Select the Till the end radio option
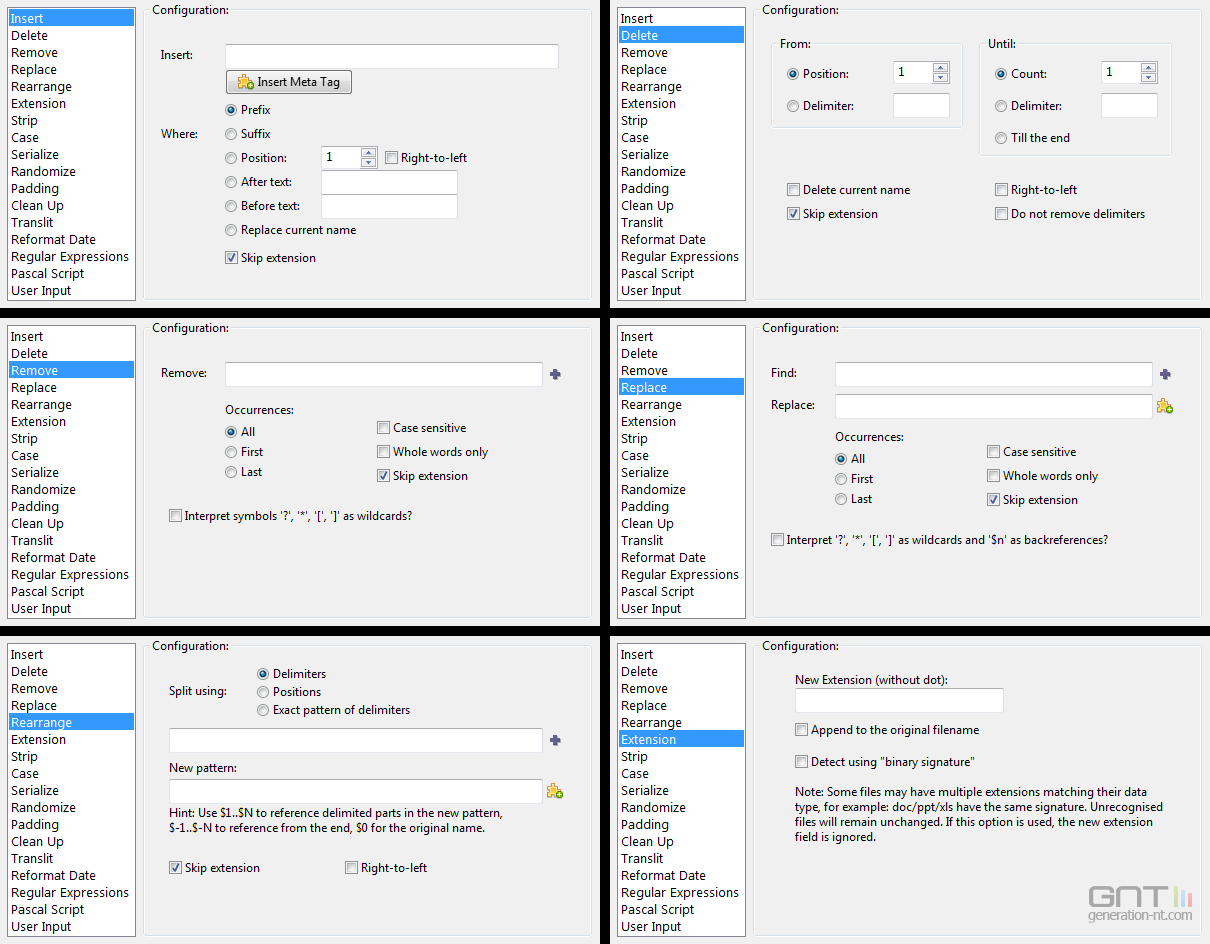This screenshot has height=944, width=1210. pos(1001,138)
